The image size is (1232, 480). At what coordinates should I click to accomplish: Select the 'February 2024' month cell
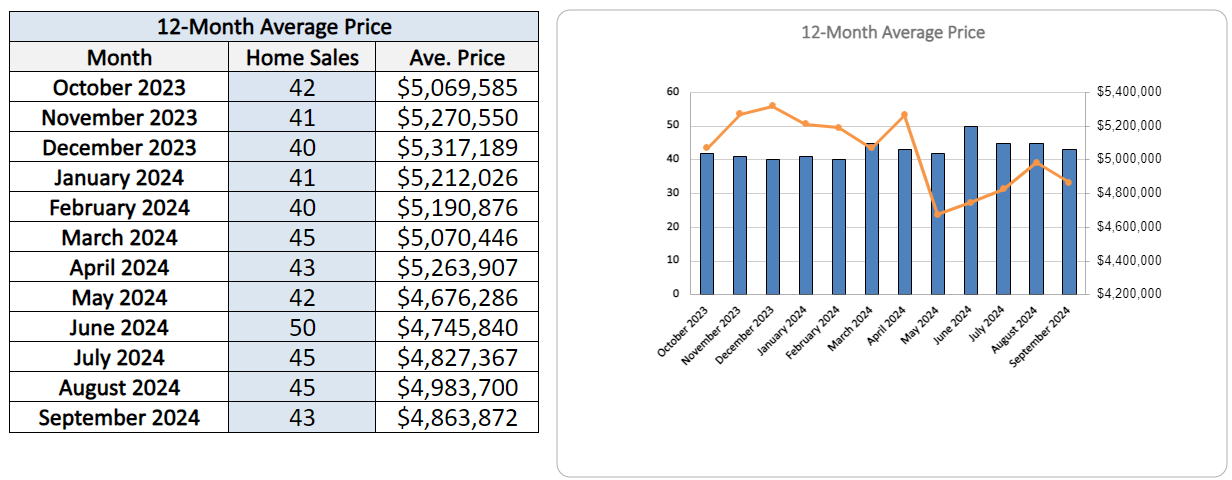click(119, 207)
